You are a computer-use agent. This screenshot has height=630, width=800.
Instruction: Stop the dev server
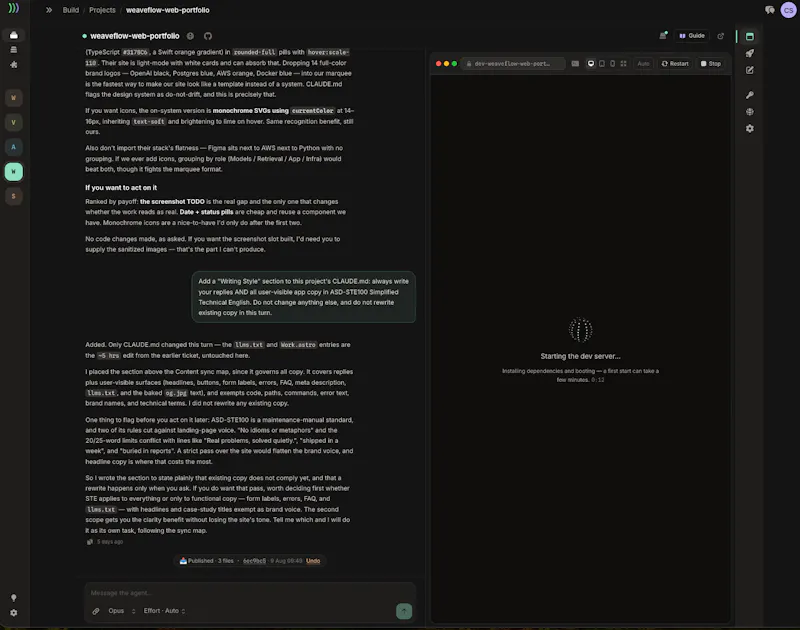pyautogui.click(x=711, y=64)
